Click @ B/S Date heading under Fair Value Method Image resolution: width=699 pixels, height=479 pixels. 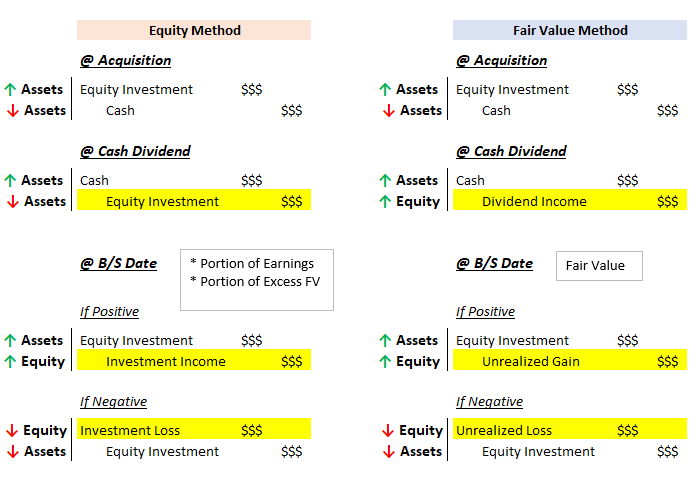click(494, 264)
